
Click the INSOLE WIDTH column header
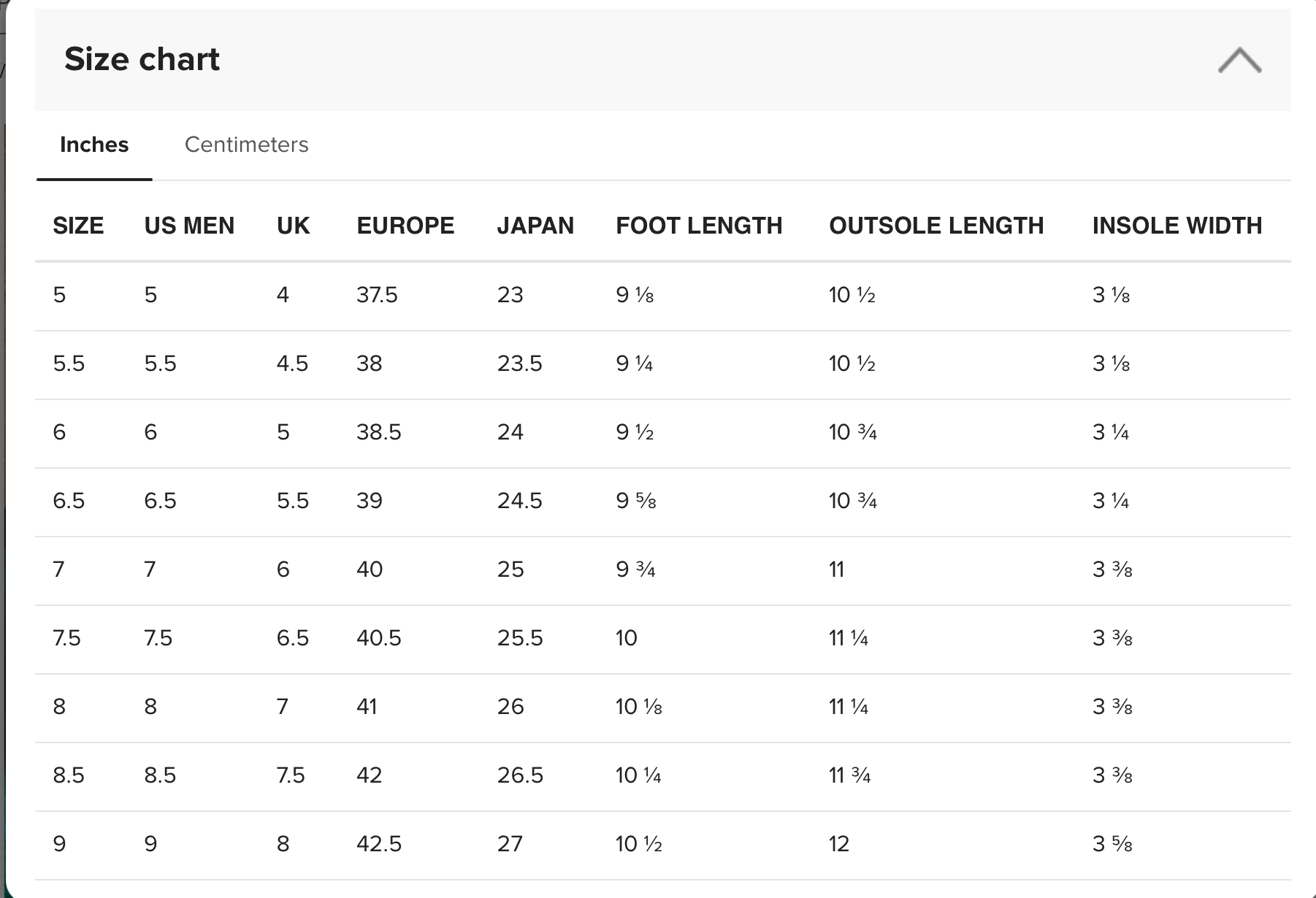click(1177, 226)
